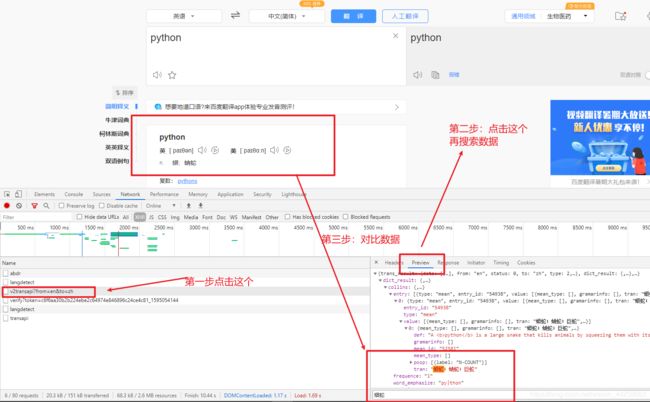Open network search magnifier icon
650x402 pixels.
(x=46, y=206)
